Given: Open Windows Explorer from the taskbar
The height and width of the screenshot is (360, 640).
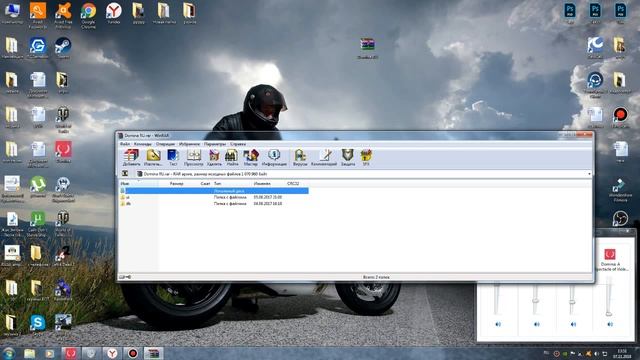Looking at the screenshot, I should [x=29, y=353].
